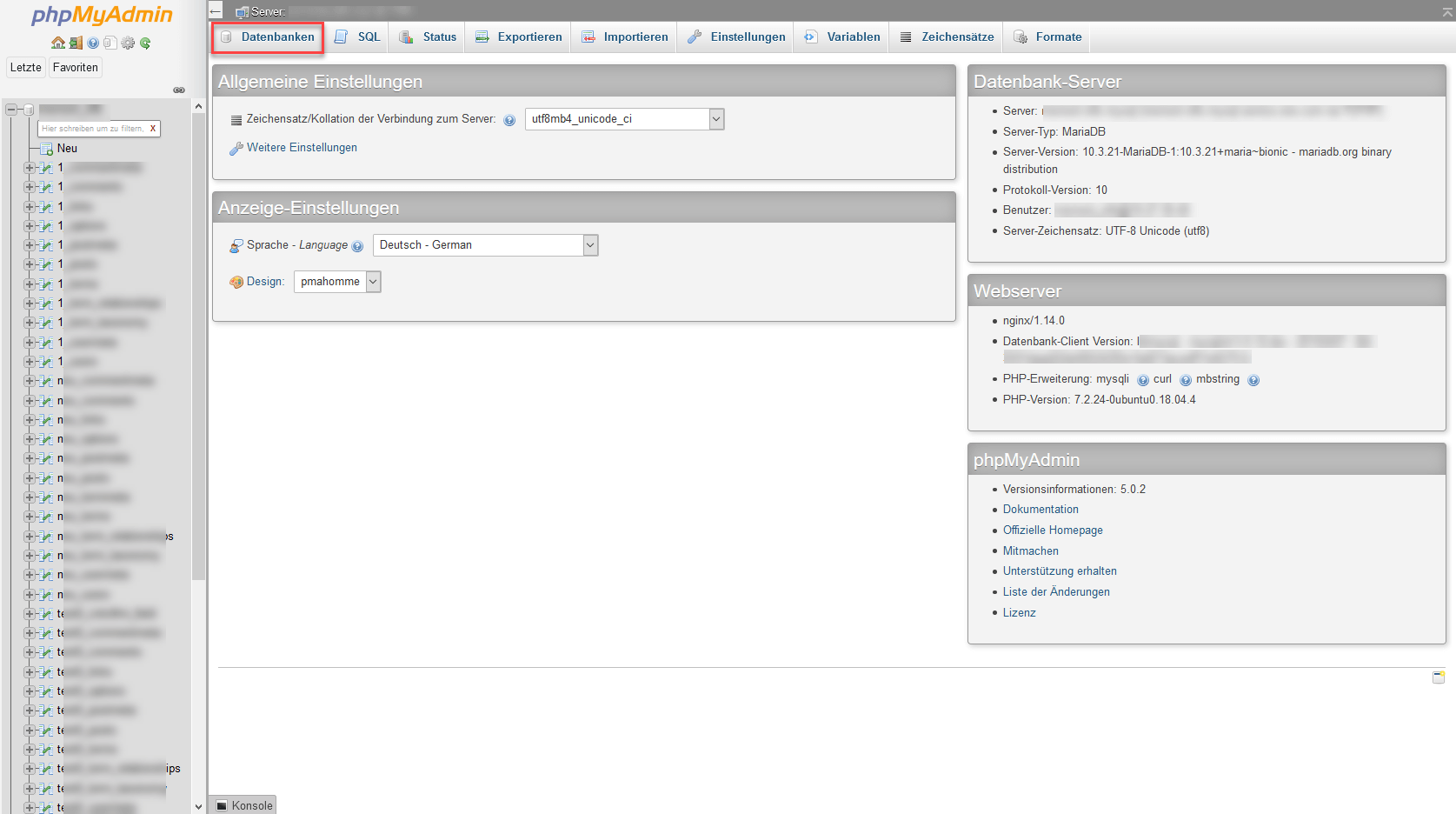Switch to the SQL tab
Viewport: 1456px width, 814px height.
coord(358,37)
